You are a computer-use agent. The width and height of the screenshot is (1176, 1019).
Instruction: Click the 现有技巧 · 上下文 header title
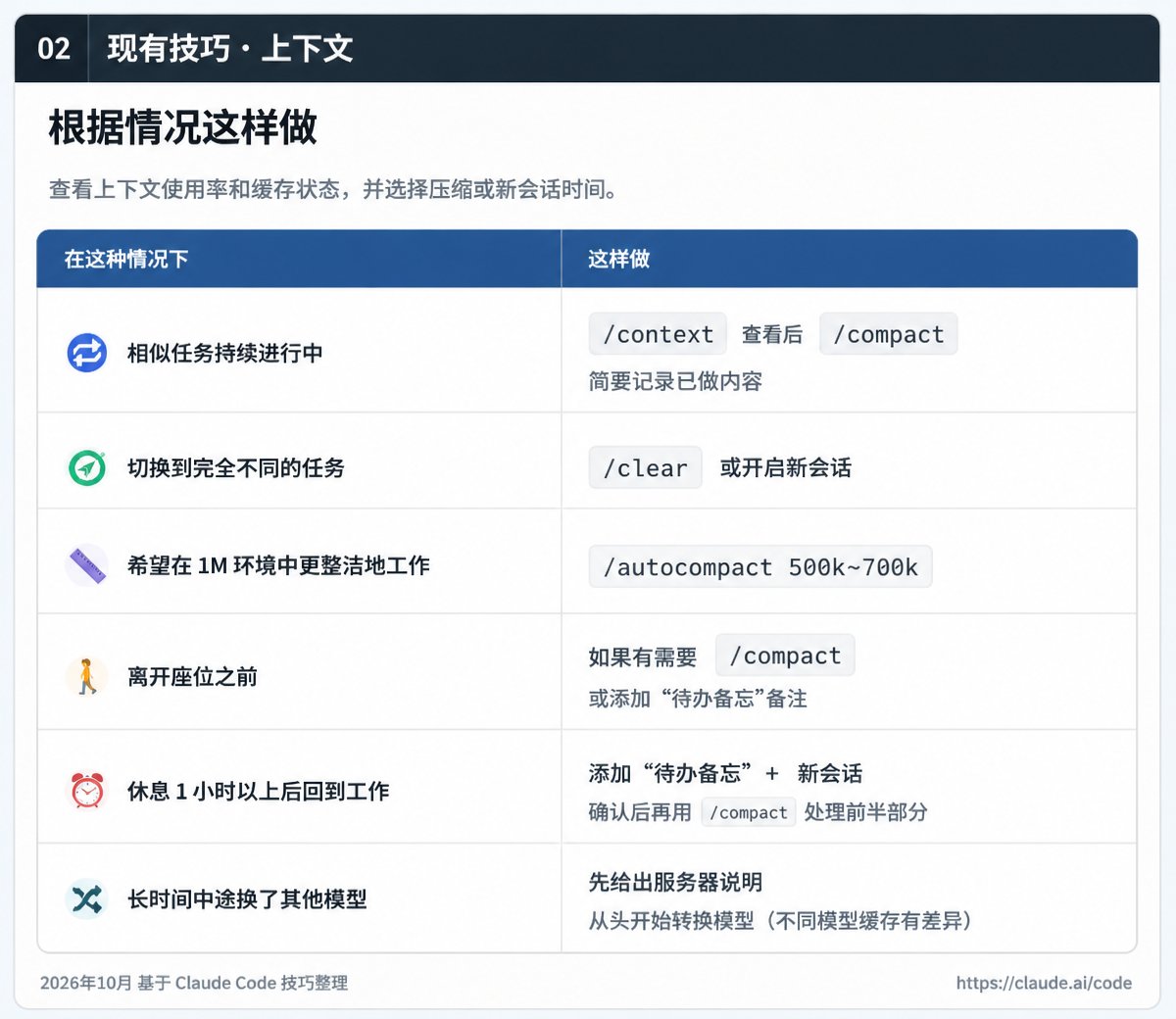[x=229, y=48]
